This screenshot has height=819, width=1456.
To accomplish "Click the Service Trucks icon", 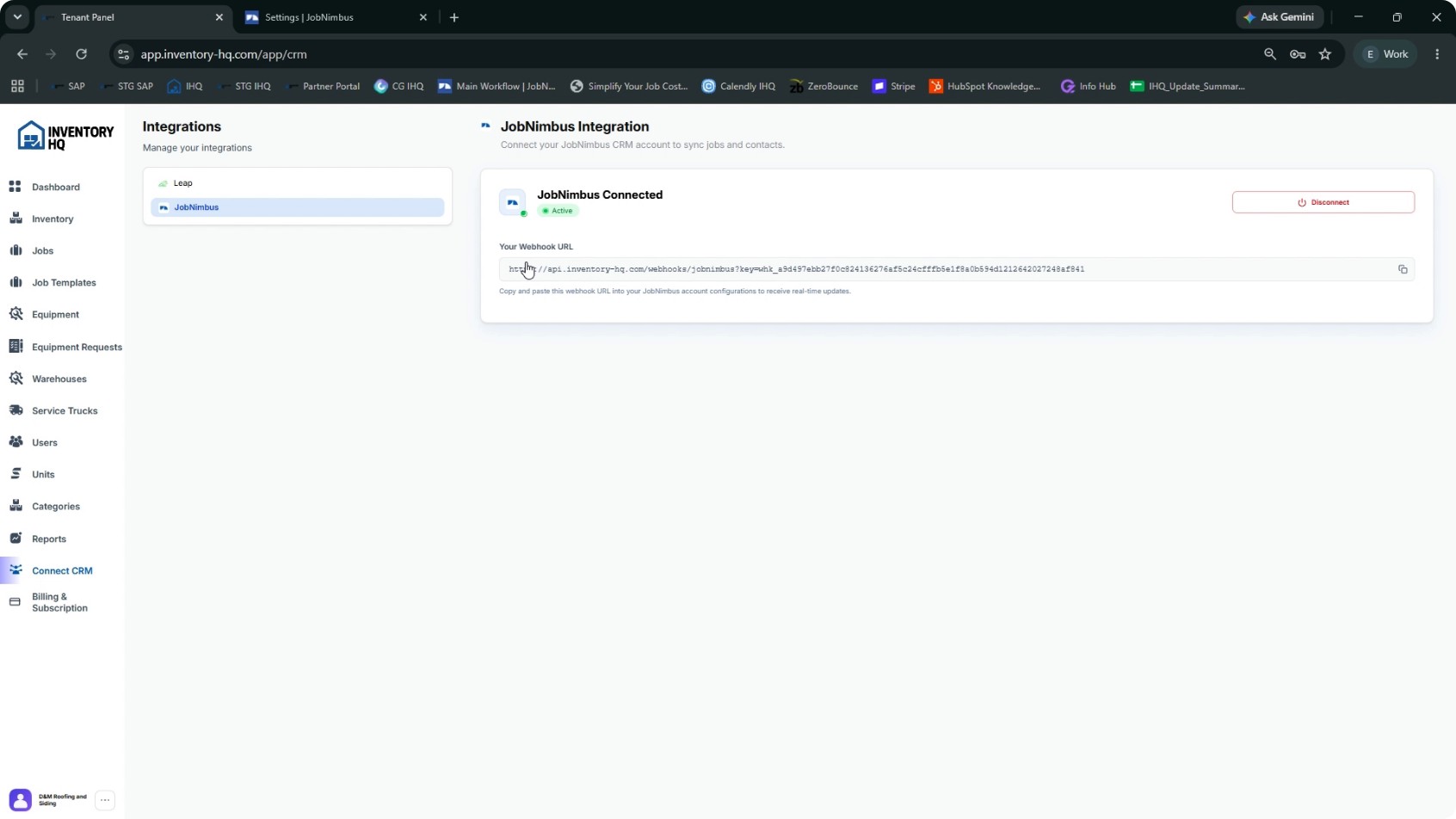I will pyautogui.click(x=15, y=410).
